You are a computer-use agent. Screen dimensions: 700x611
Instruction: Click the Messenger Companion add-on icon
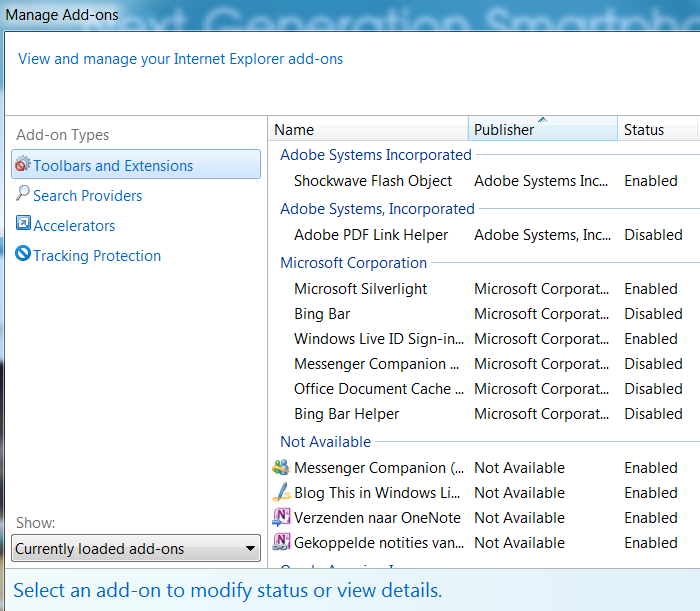(x=281, y=468)
